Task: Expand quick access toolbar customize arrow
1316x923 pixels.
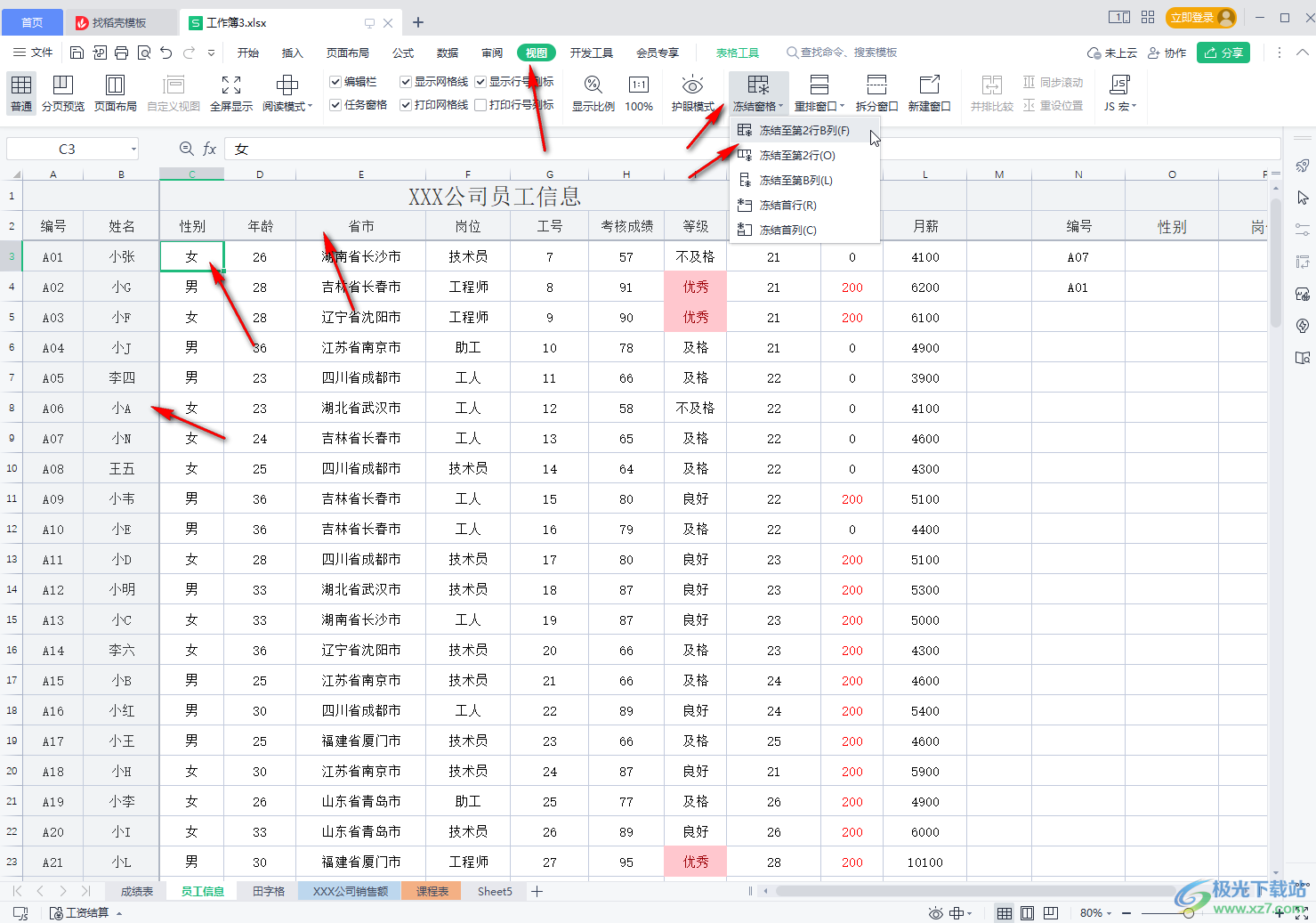Action: point(211,53)
